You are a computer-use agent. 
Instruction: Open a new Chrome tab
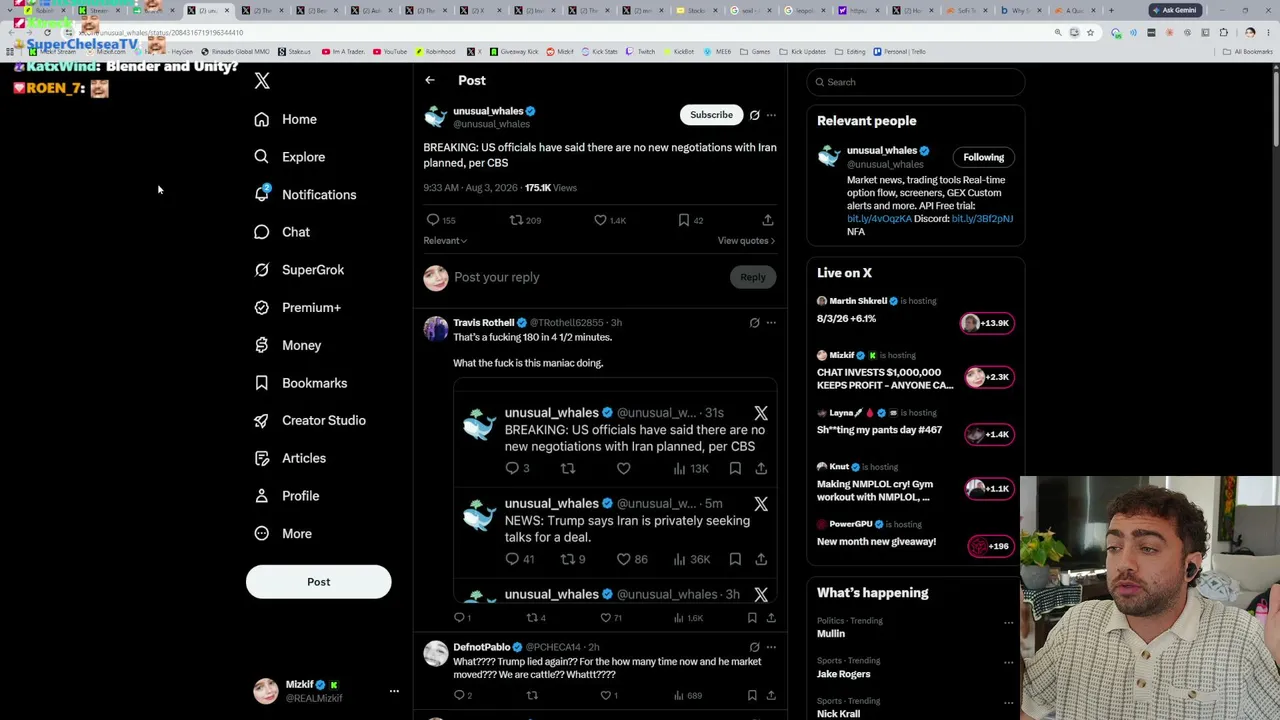pyautogui.click(x=1110, y=10)
